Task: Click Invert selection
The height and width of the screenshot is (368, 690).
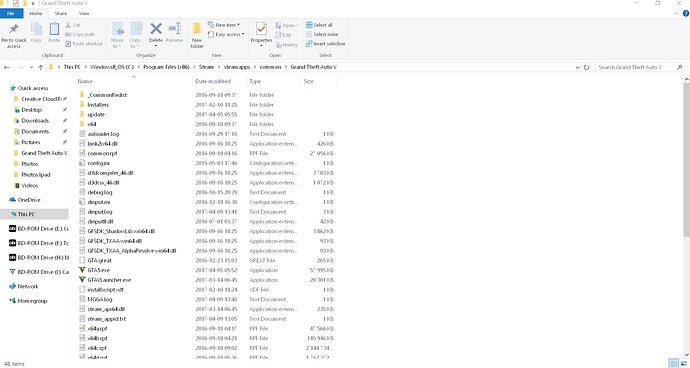Action: [x=326, y=44]
